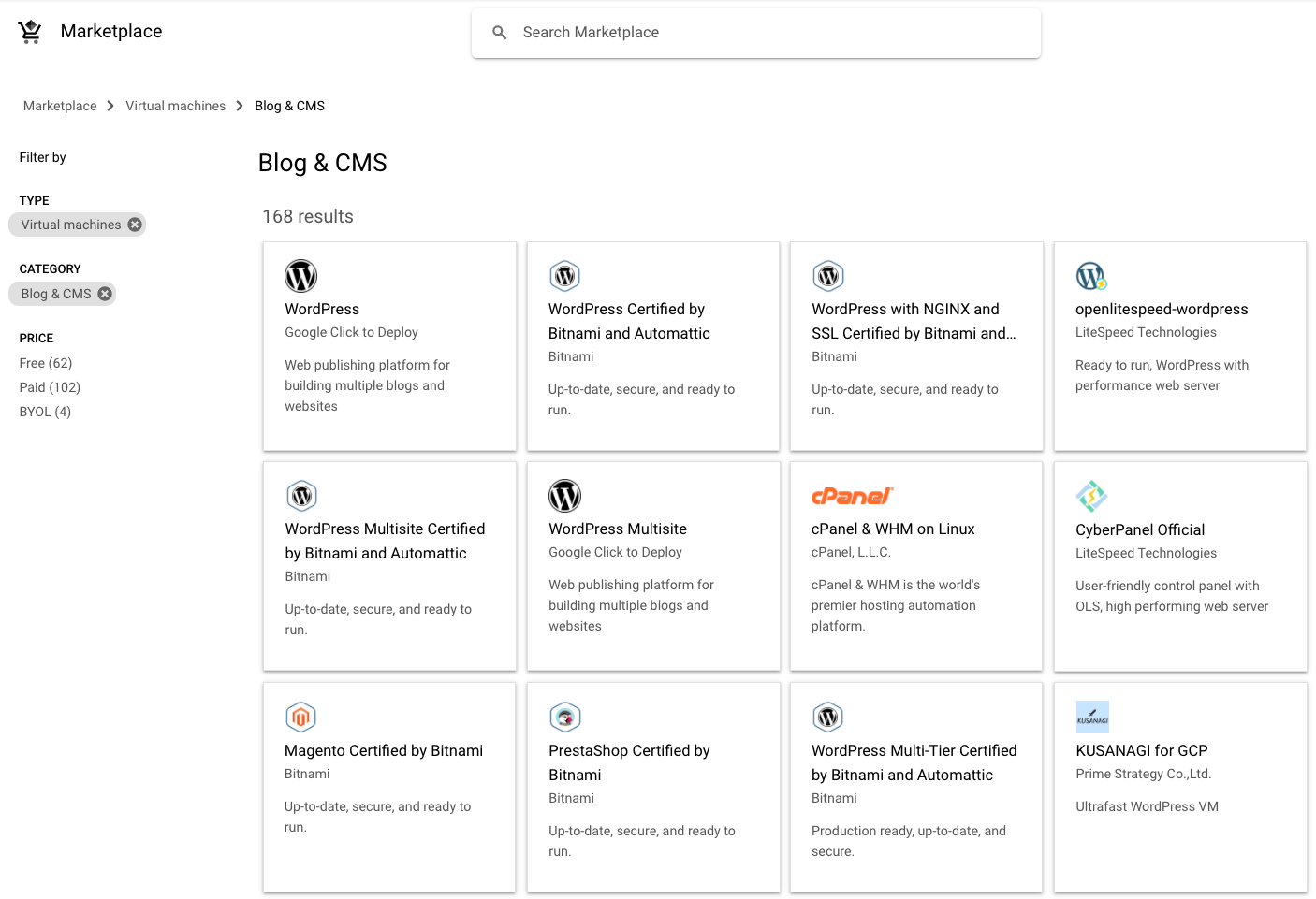Screen dimensions: 1316x899
Task: Select the WordPress Multisite Bitnami hexagon icon
Action: (301, 496)
